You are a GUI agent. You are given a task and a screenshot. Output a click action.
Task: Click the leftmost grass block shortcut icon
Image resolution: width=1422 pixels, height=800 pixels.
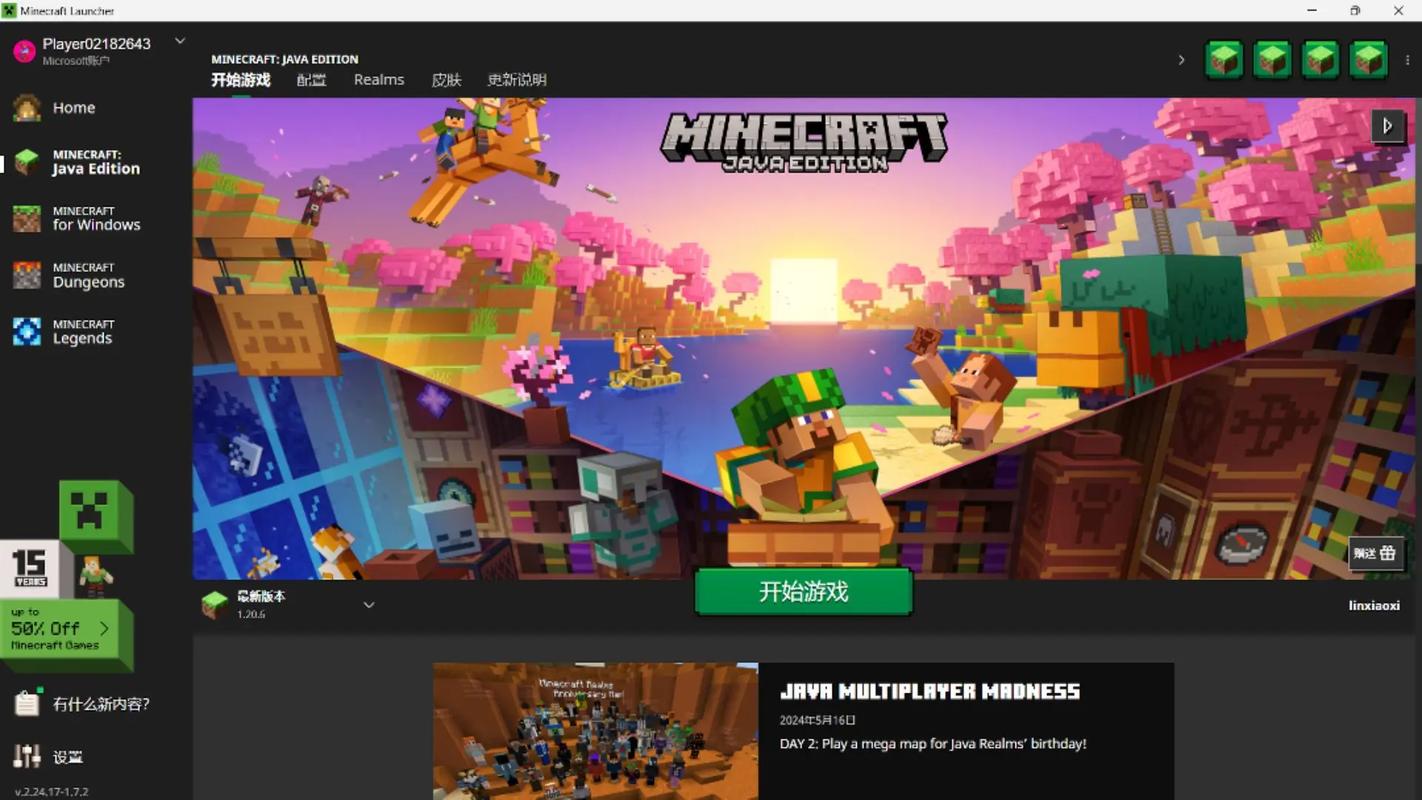1224,60
